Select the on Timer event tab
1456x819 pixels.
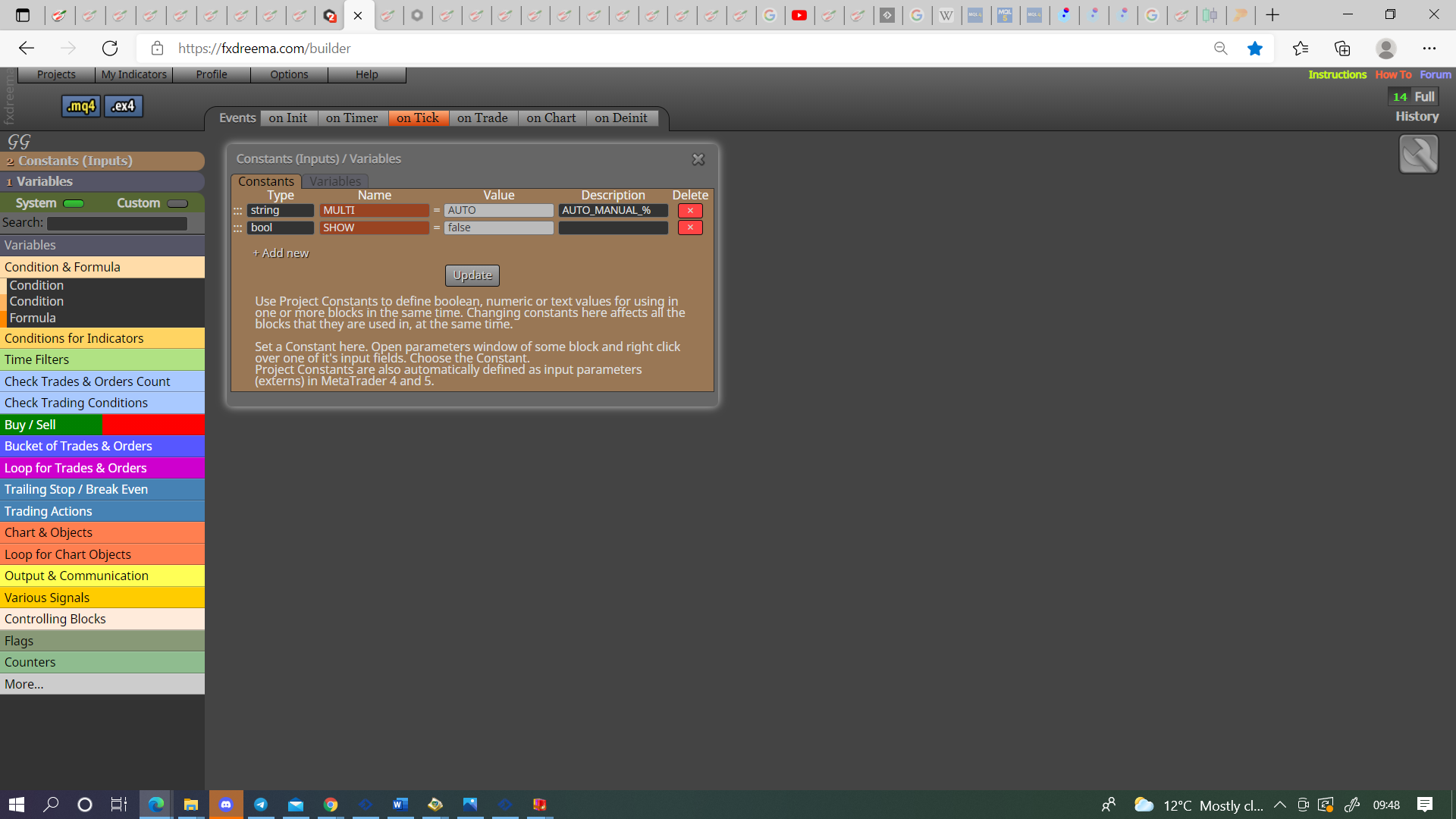tap(352, 118)
